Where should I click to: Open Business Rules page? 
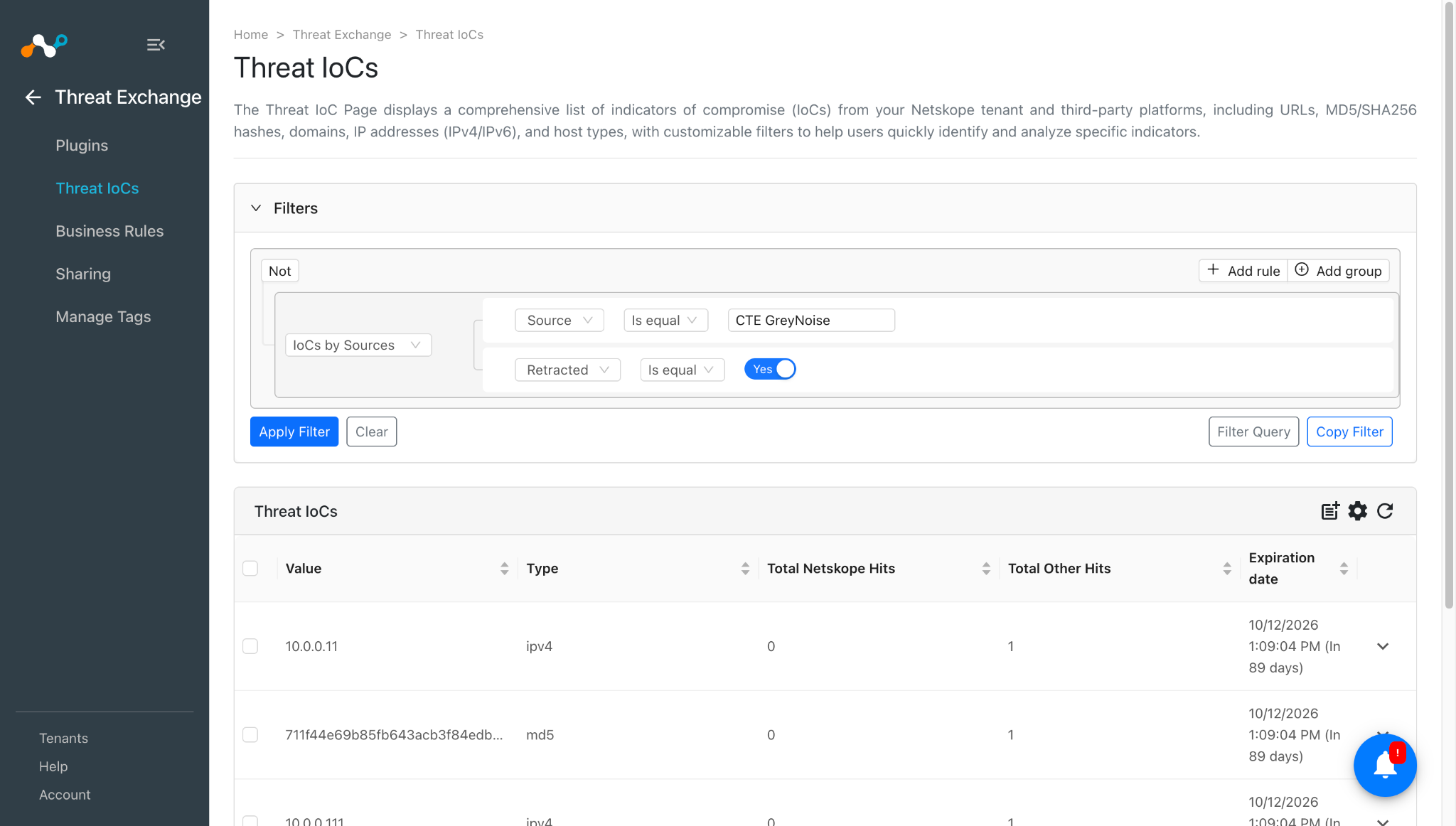tap(109, 231)
